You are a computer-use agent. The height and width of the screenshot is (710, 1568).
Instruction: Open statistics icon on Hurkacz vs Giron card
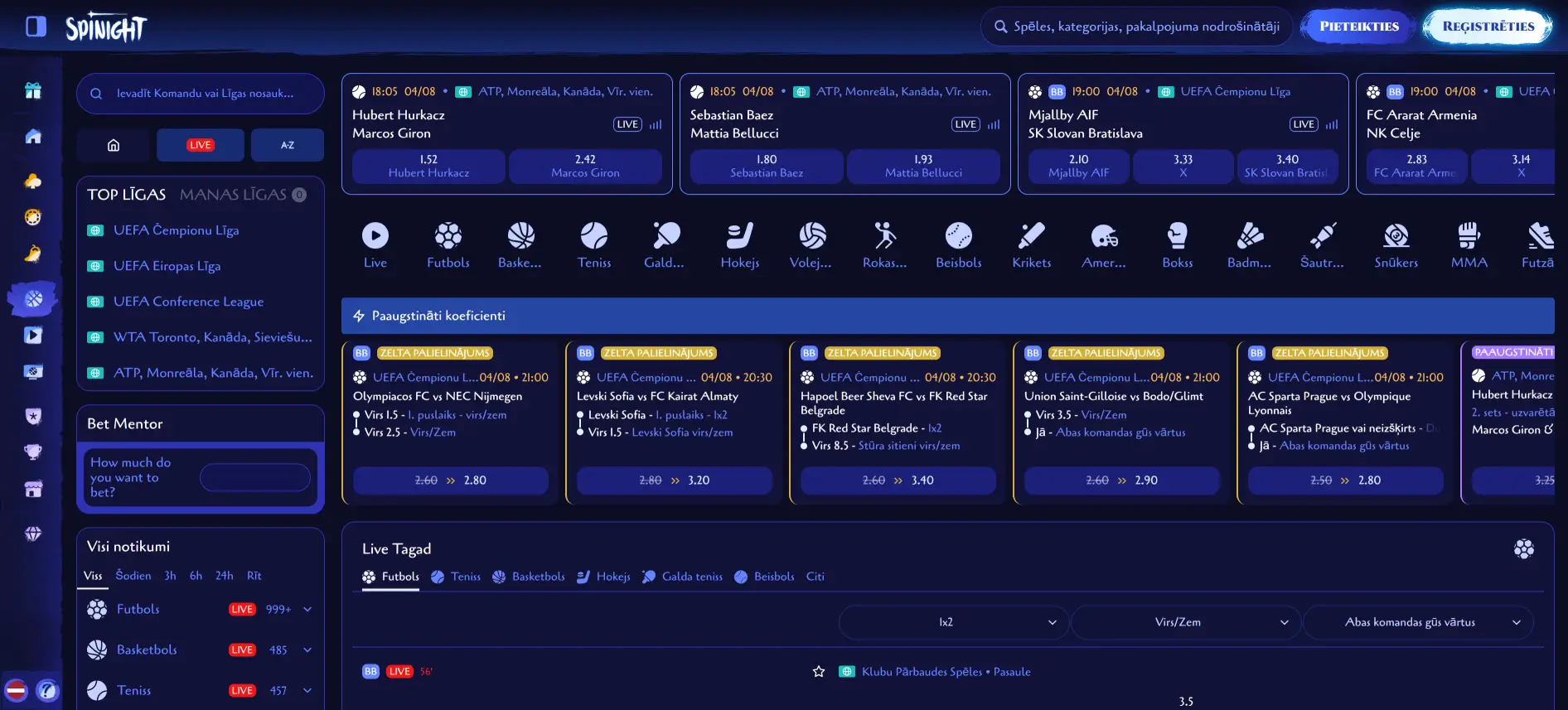[x=656, y=124]
